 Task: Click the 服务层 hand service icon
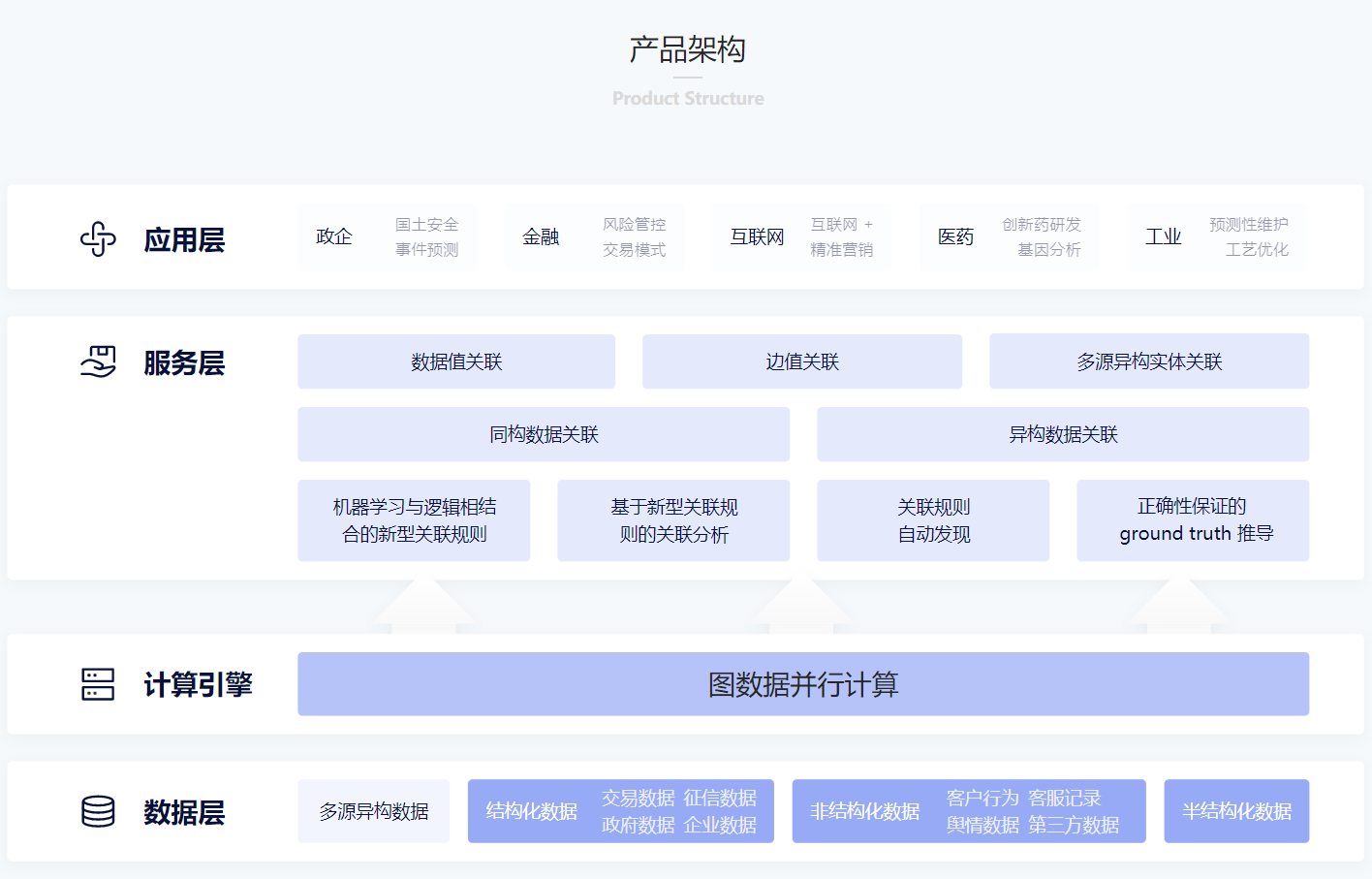tap(98, 361)
